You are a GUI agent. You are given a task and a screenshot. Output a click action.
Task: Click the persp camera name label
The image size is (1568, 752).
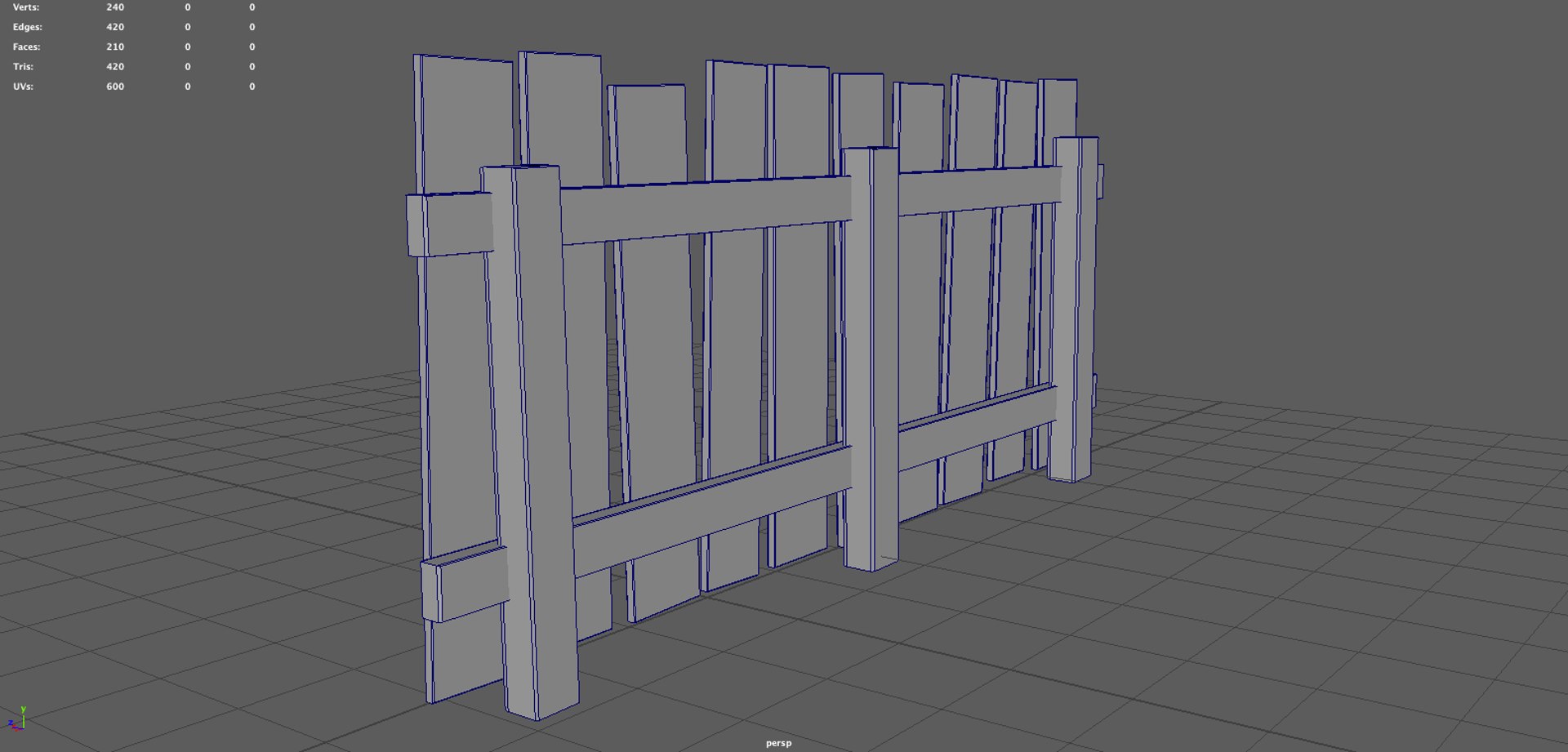(x=778, y=743)
